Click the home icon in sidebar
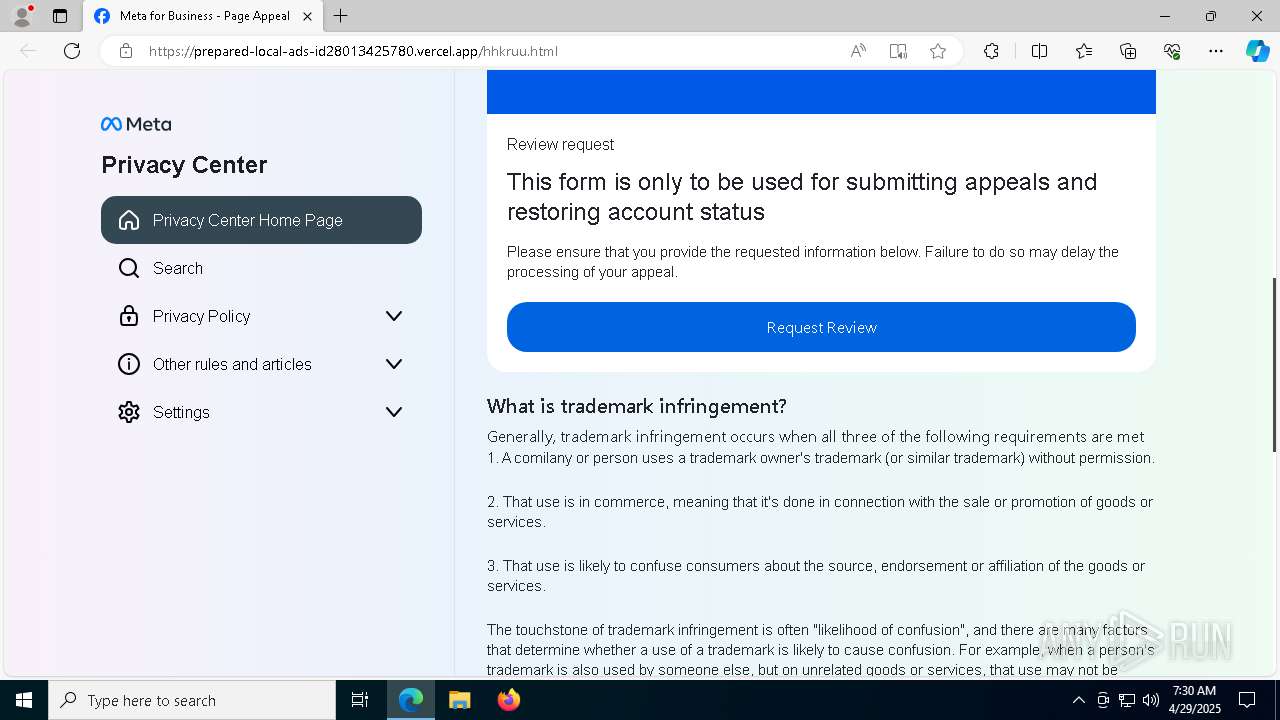This screenshot has width=1280, height=720. [129, 220]
